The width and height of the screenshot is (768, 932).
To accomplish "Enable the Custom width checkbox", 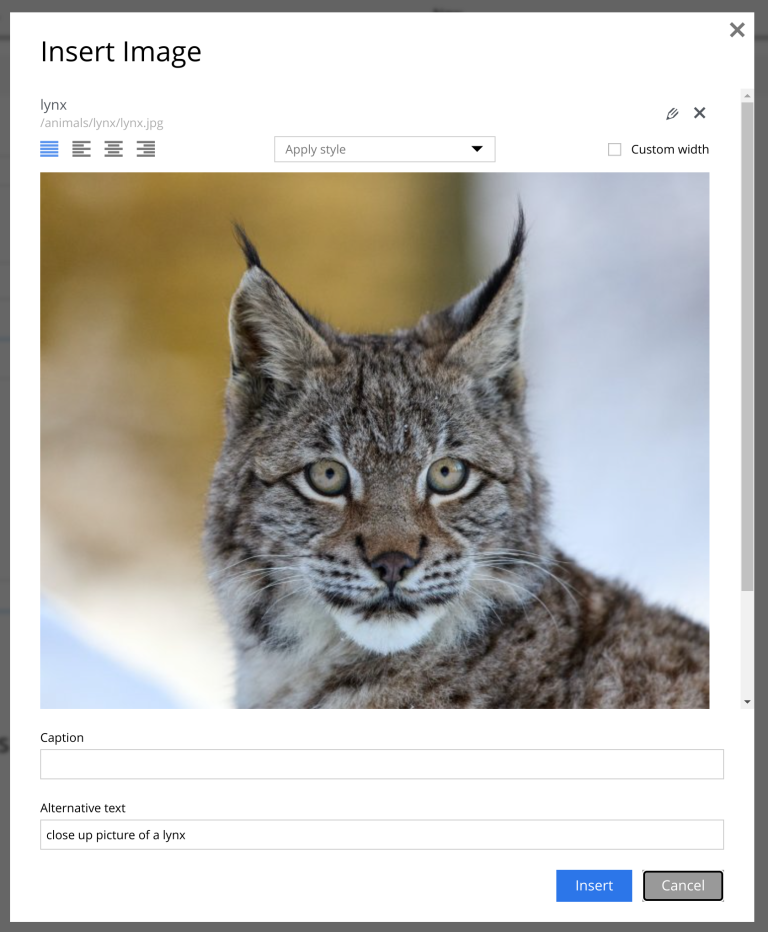I will (615, 149).
